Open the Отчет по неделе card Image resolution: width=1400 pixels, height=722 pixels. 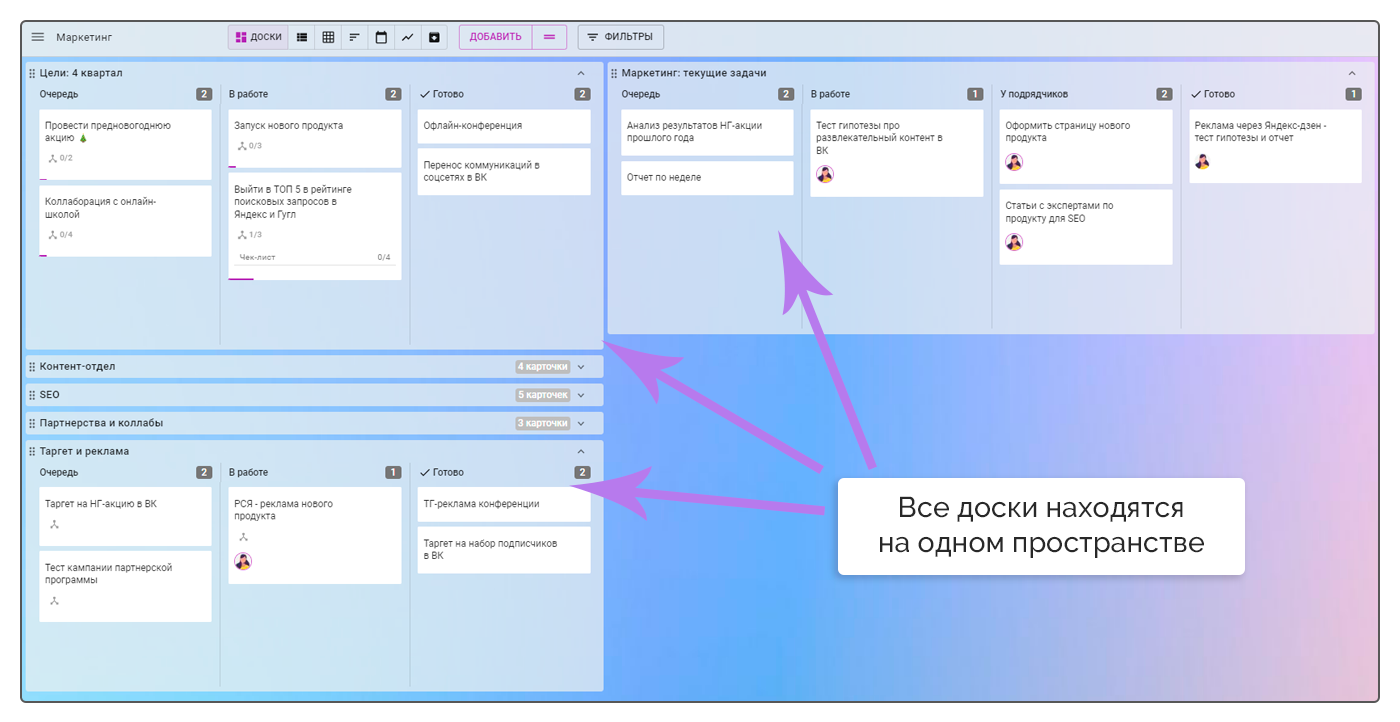[x=707, y=178]
